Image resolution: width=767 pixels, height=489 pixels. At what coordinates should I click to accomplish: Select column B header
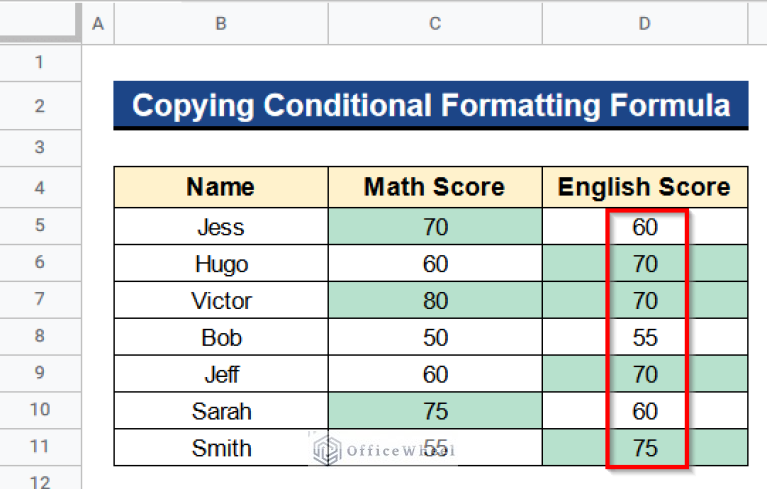[220, 23]
